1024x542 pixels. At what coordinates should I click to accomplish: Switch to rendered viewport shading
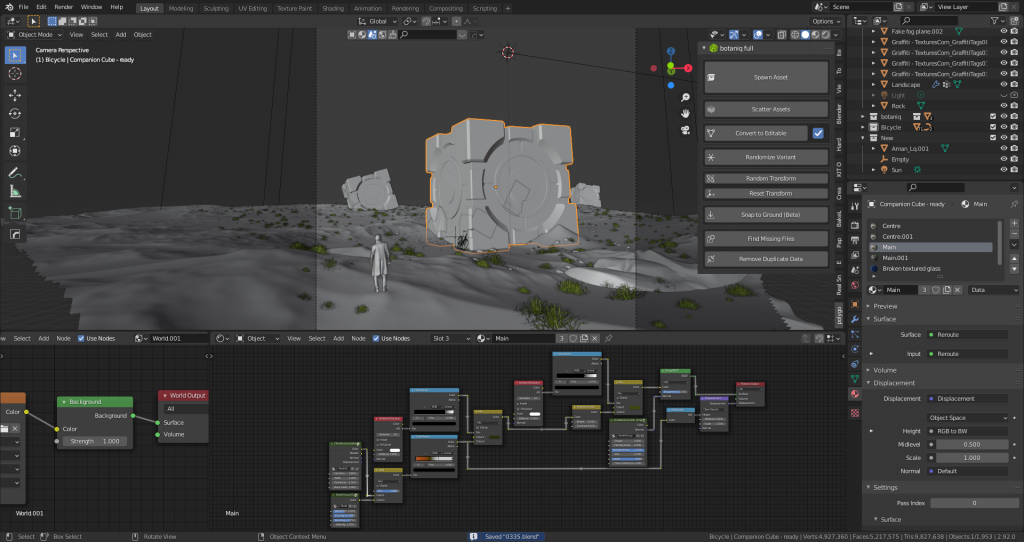825,35
